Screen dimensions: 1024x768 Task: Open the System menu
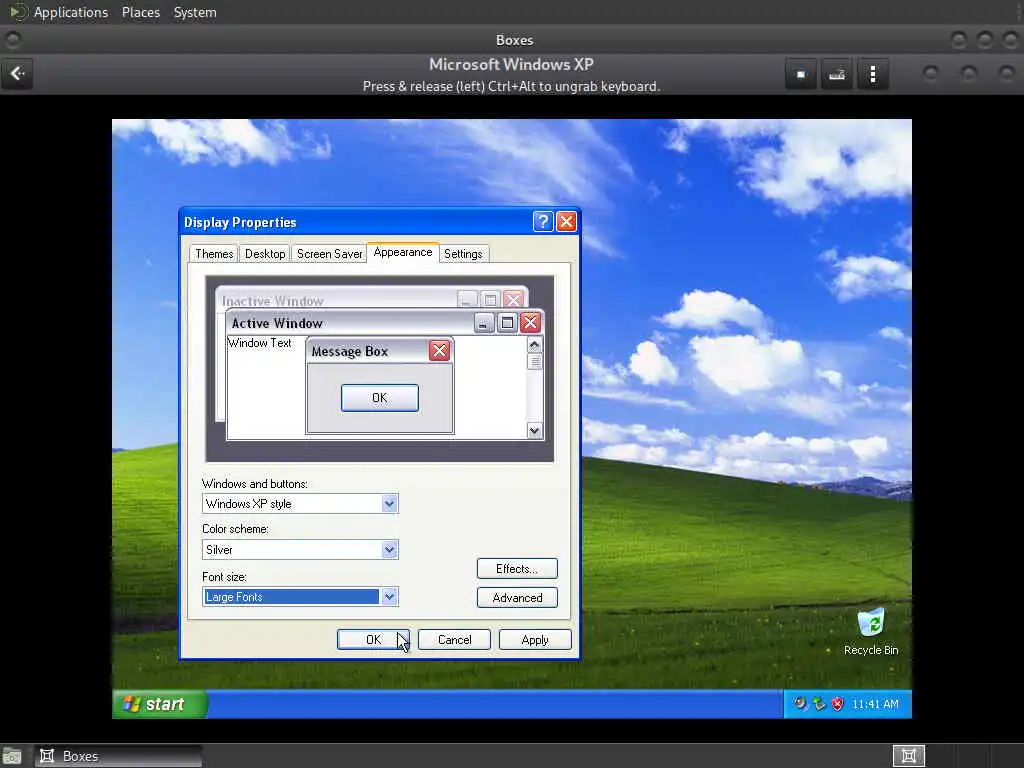pyautogui.click(x=195, y=12)
